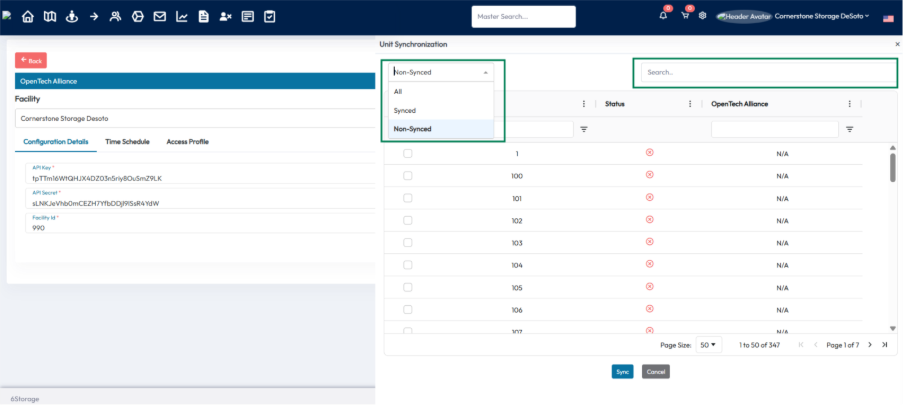Open the line chart reports icon
Viewport: 903px width, 405px height.
(182, 17)
